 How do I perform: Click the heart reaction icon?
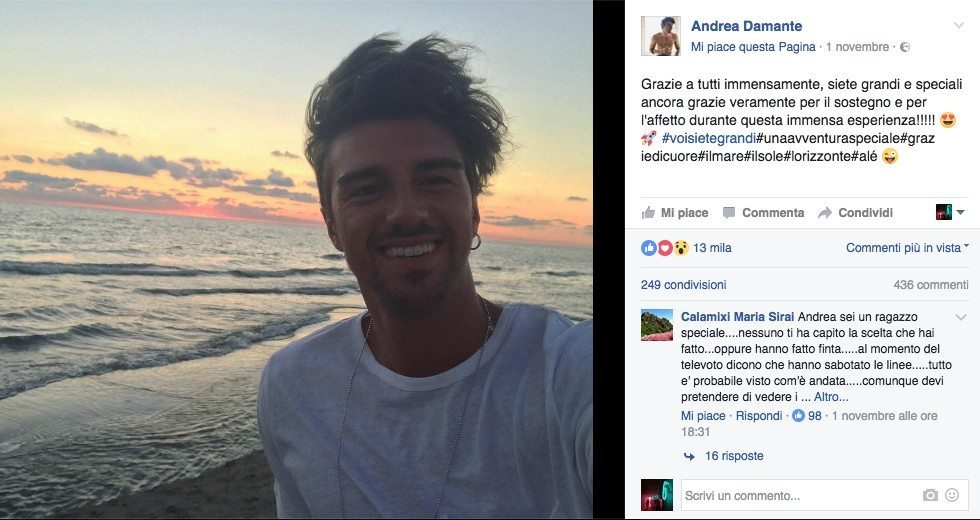pyautogui.click(x=665, y=248)
